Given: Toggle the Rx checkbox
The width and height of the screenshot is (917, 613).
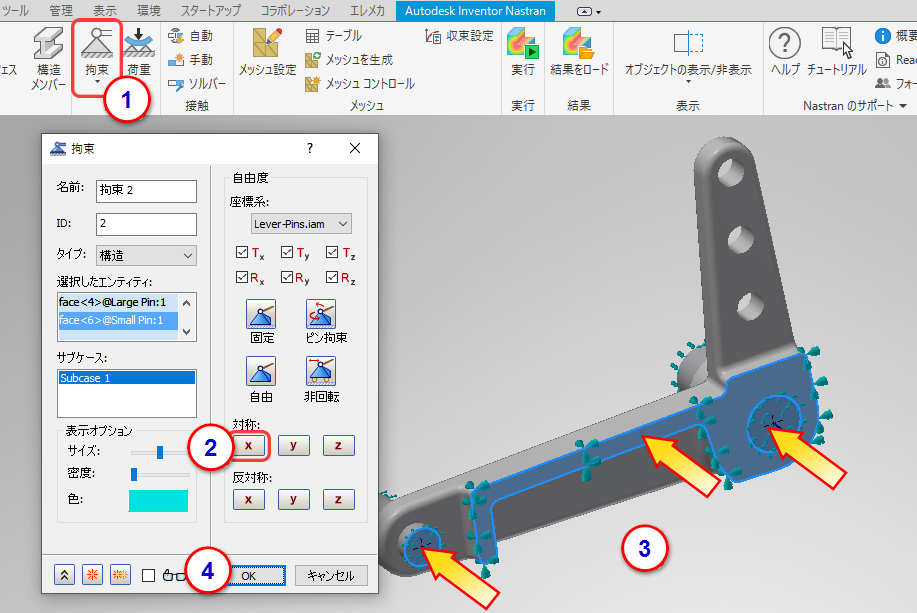Looking at the screenshot, I should [242, 277].
